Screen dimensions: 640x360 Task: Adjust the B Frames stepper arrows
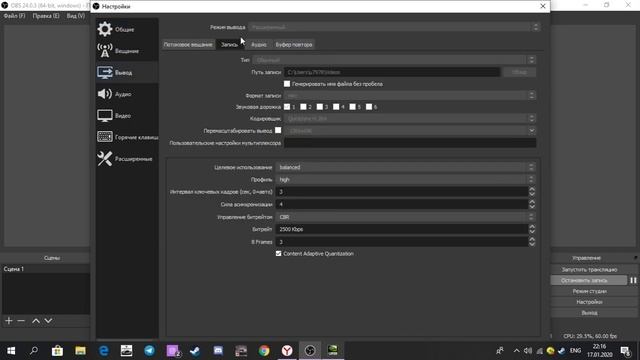(532, 242)
